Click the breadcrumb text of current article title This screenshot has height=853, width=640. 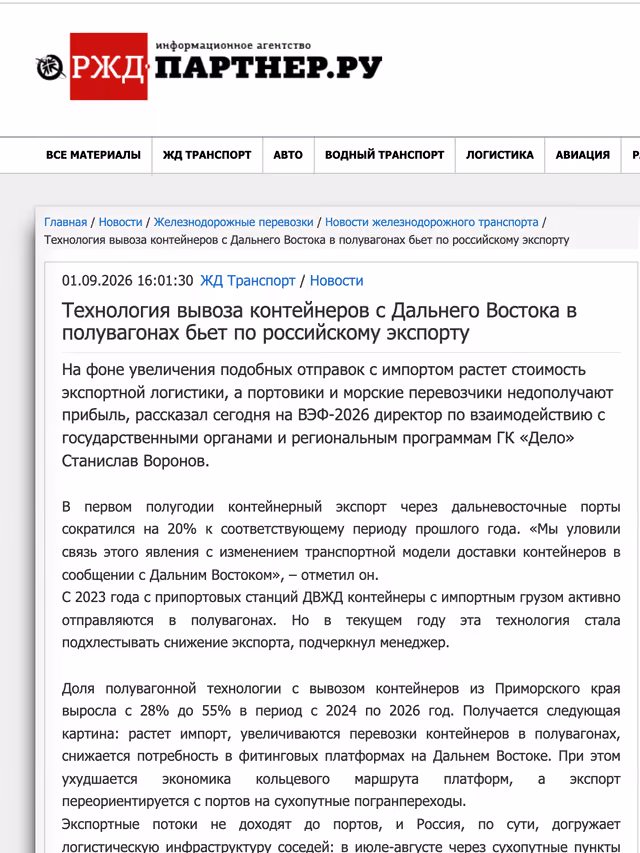[306, 240]
